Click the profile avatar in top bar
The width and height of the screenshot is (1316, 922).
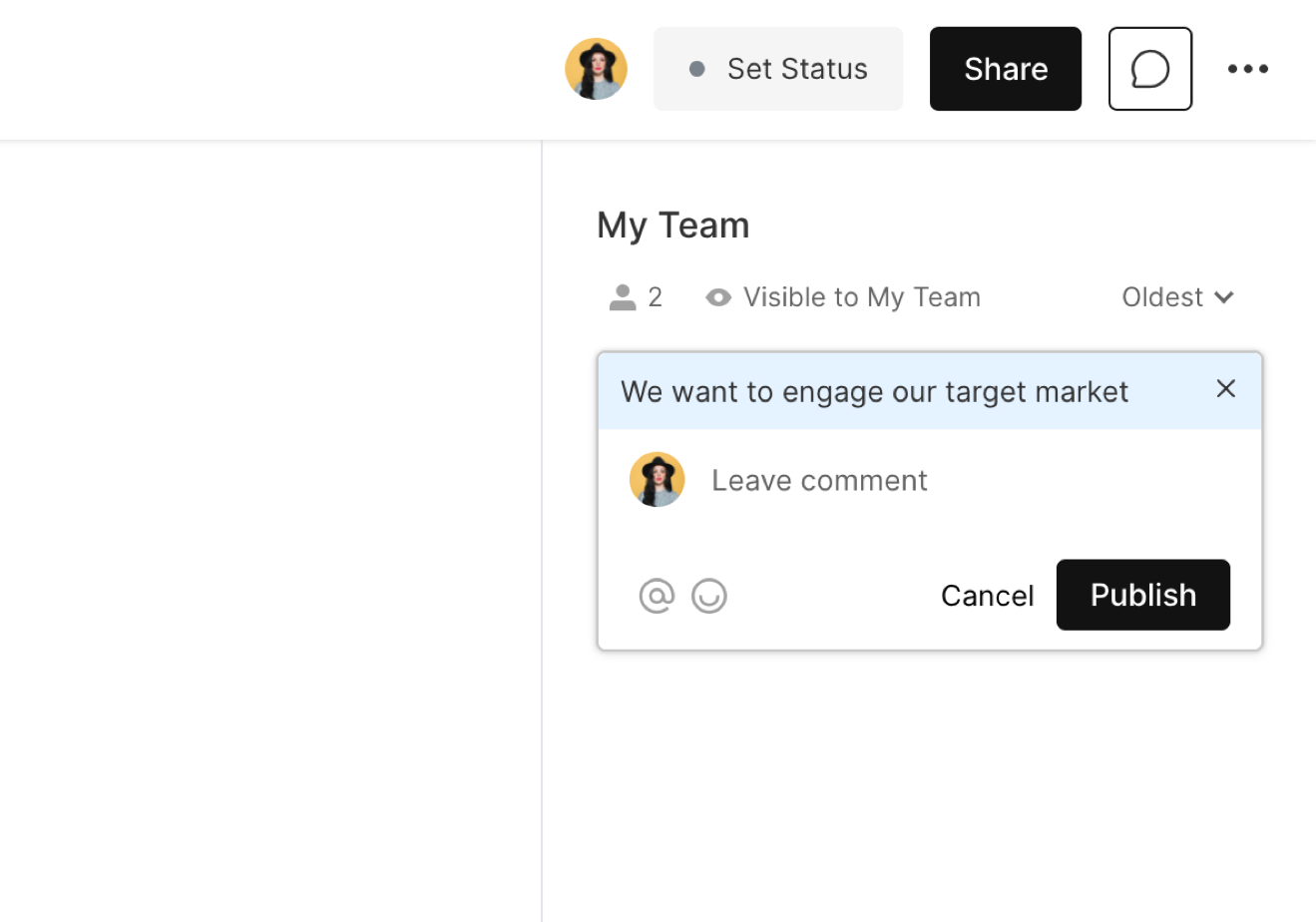(x=596, y=69)
